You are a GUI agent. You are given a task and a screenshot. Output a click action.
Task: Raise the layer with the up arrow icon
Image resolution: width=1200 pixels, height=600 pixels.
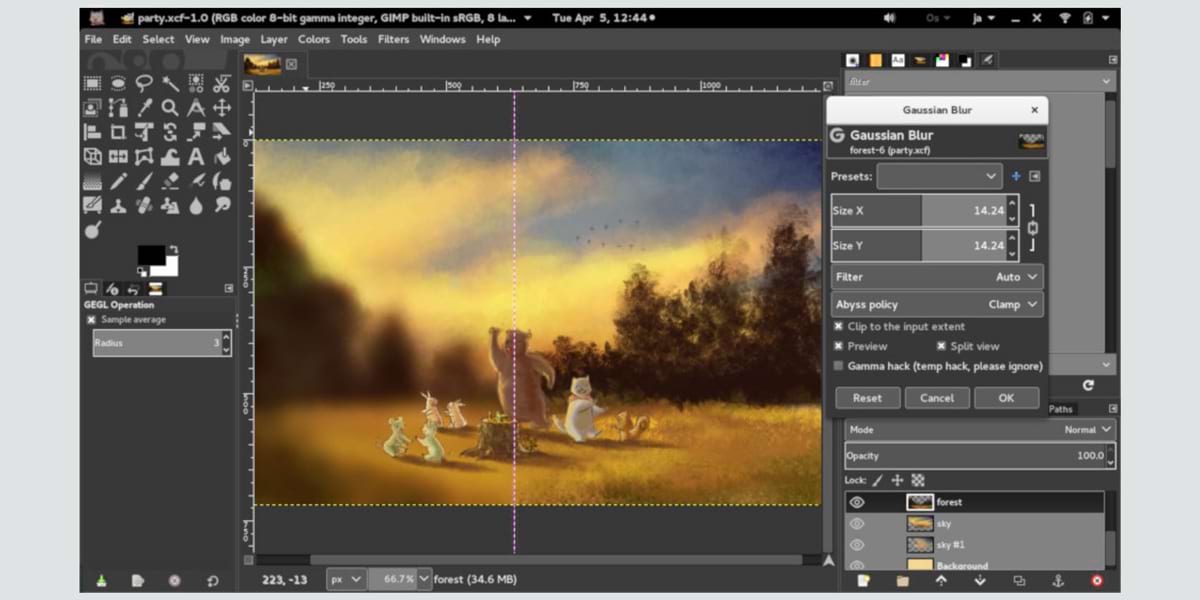click(x=941, y=580)
